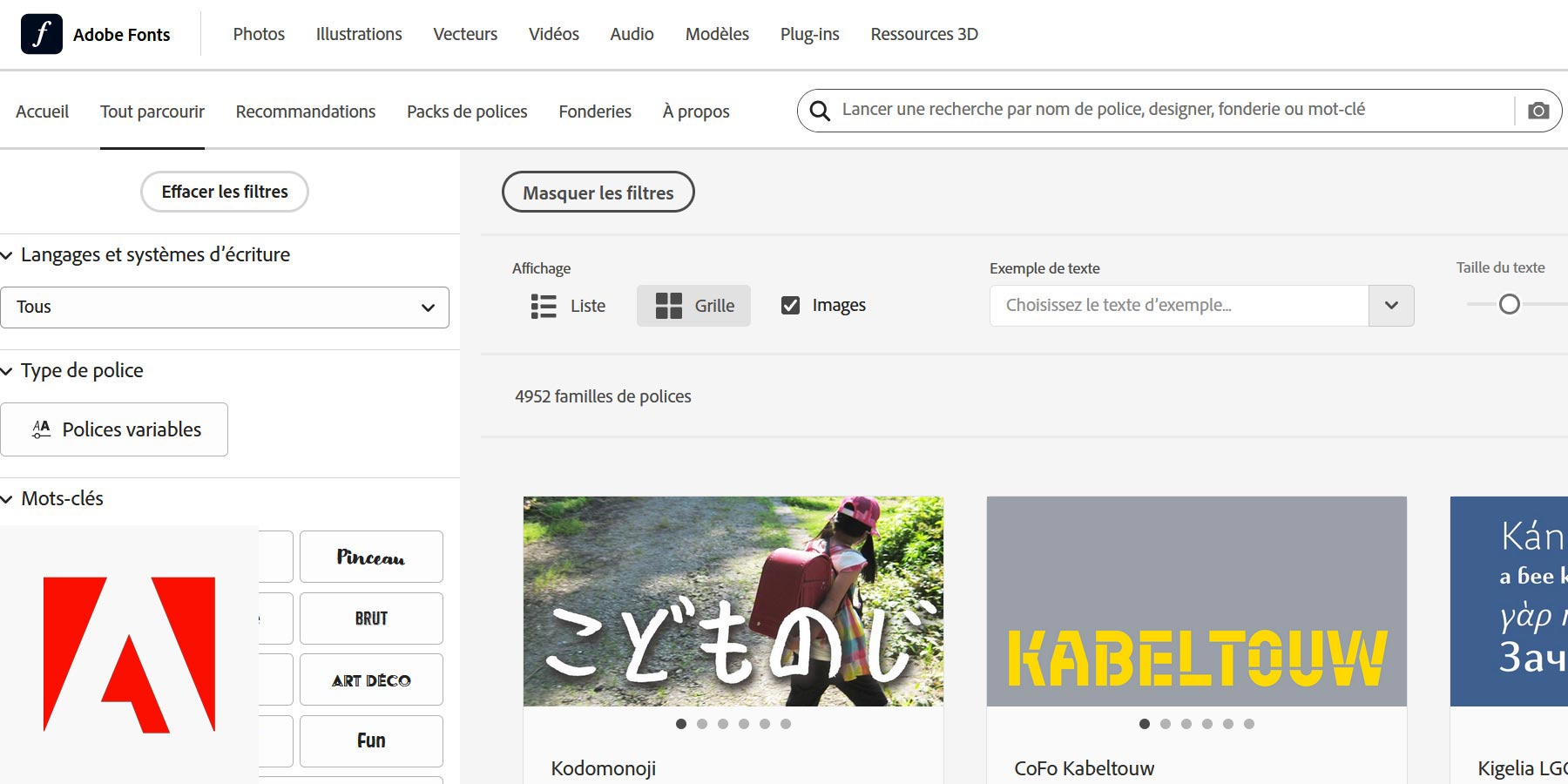The image size is (1568, 784).
Task: Select the BRUT keyword tag
Action: (371, 618)
